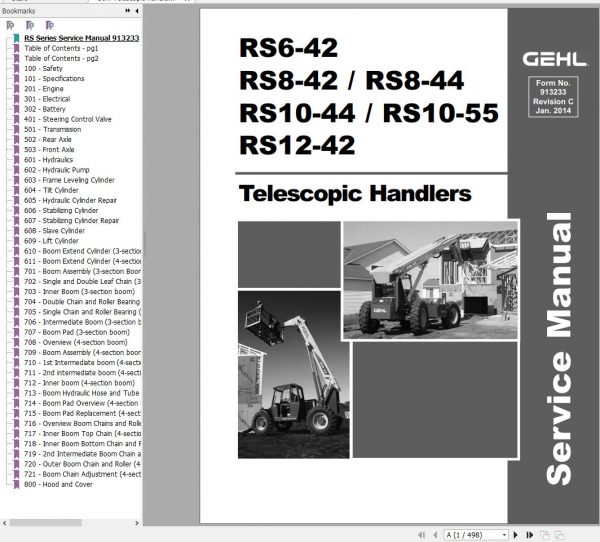600x542 pixels.
Task: Open 714 - Boom Pad Overview bookmark
Action: point(82,403)
